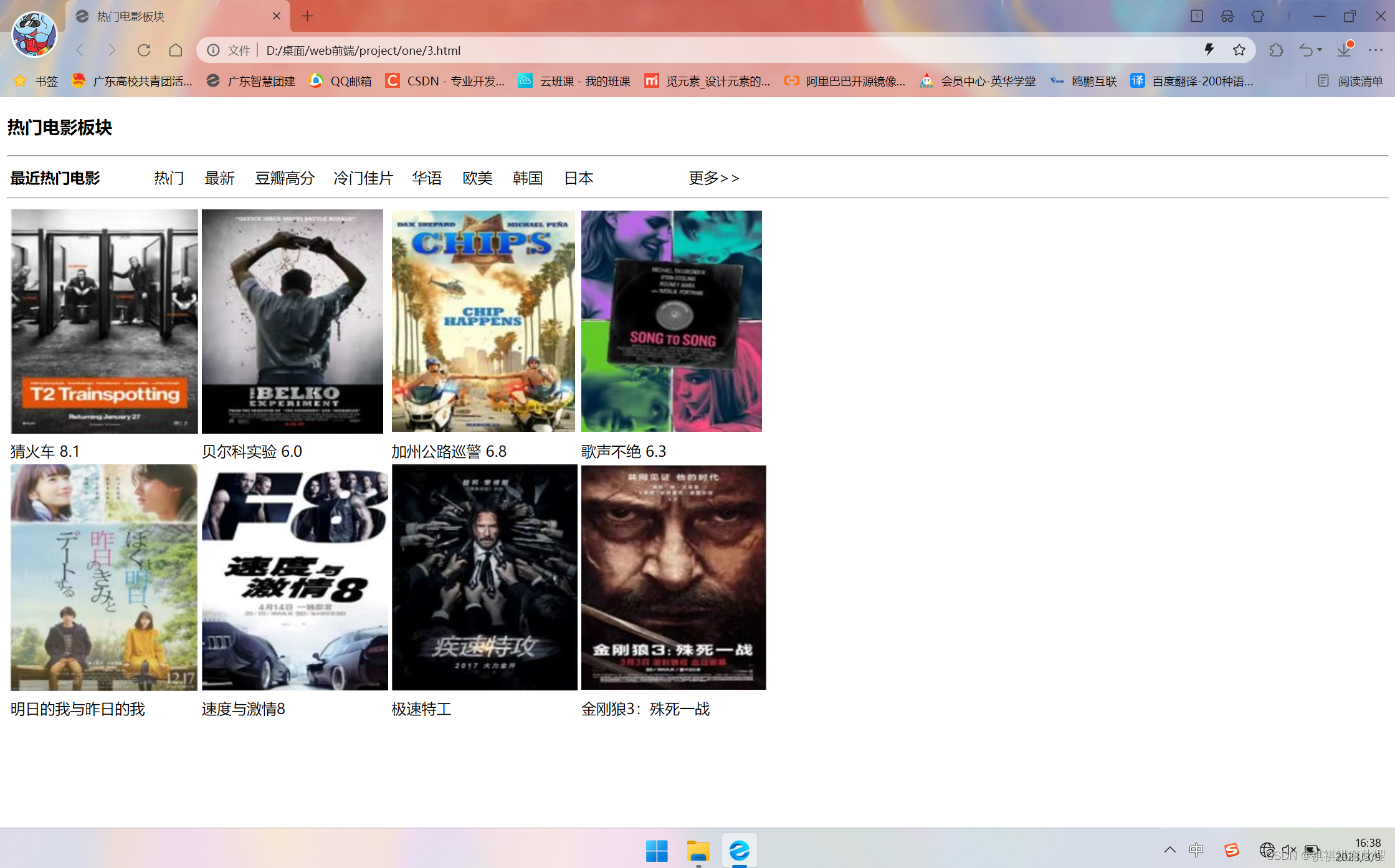Click the 猜火车 8.1 title text
The width and height of the screenshot is (1395, 868).
click(x=45, y=451)
